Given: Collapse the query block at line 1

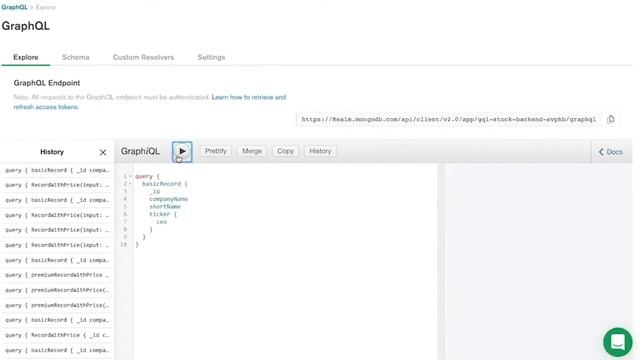Looking at the screenshot, I should 130,176.
